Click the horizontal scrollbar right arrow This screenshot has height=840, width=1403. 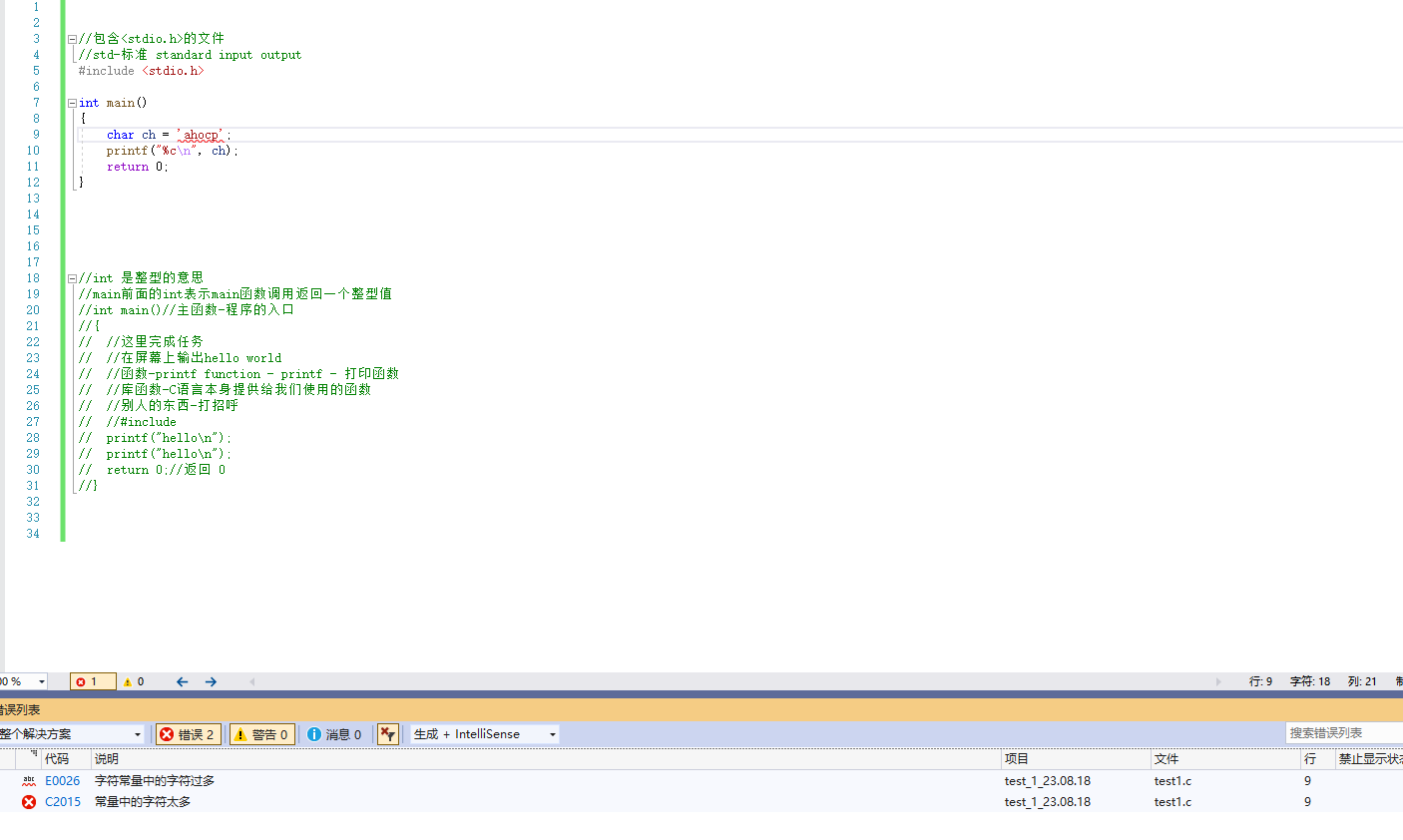1218,681
